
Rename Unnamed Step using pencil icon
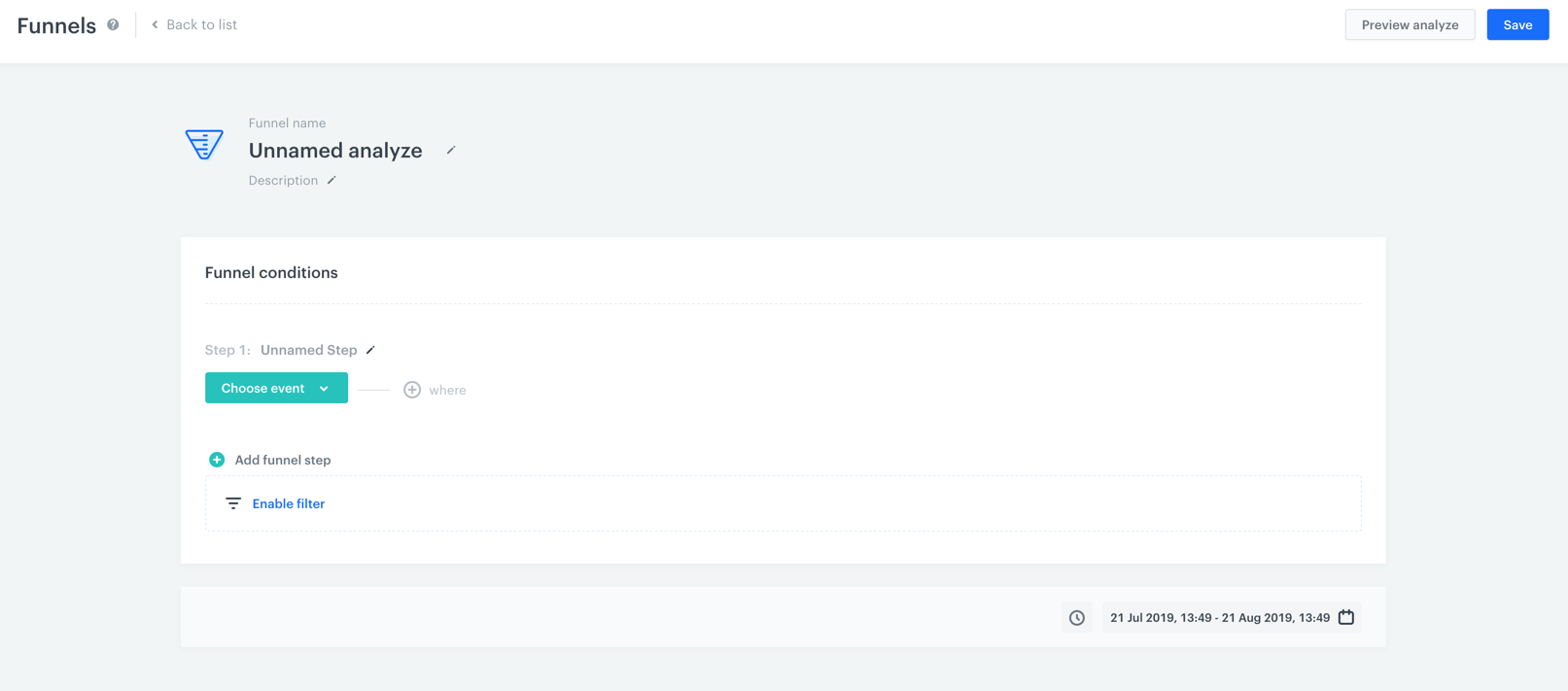pyautogui.click(x=370, y=350)
